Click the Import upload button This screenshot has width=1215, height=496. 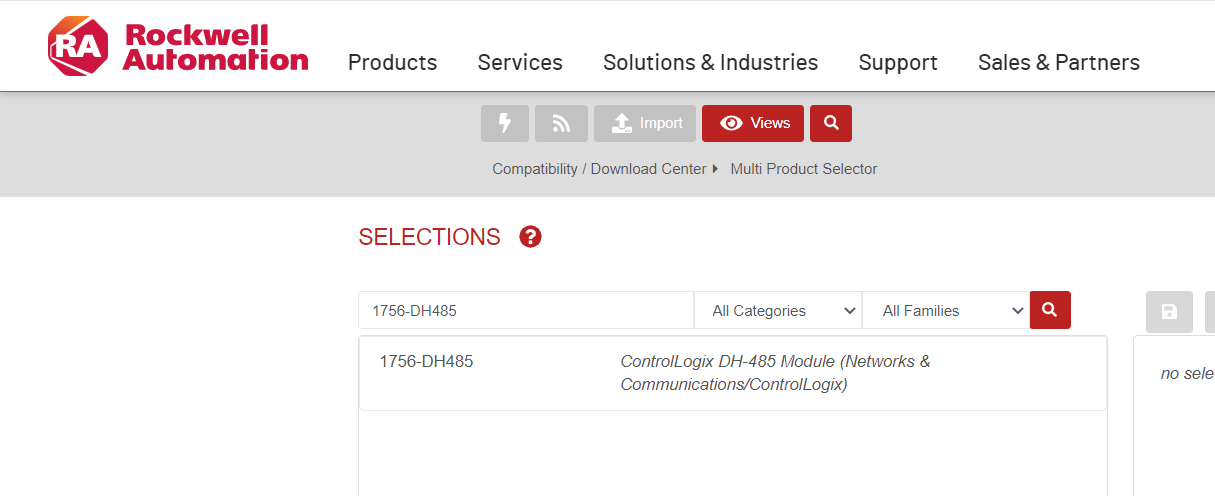click(x=645, y=123)
